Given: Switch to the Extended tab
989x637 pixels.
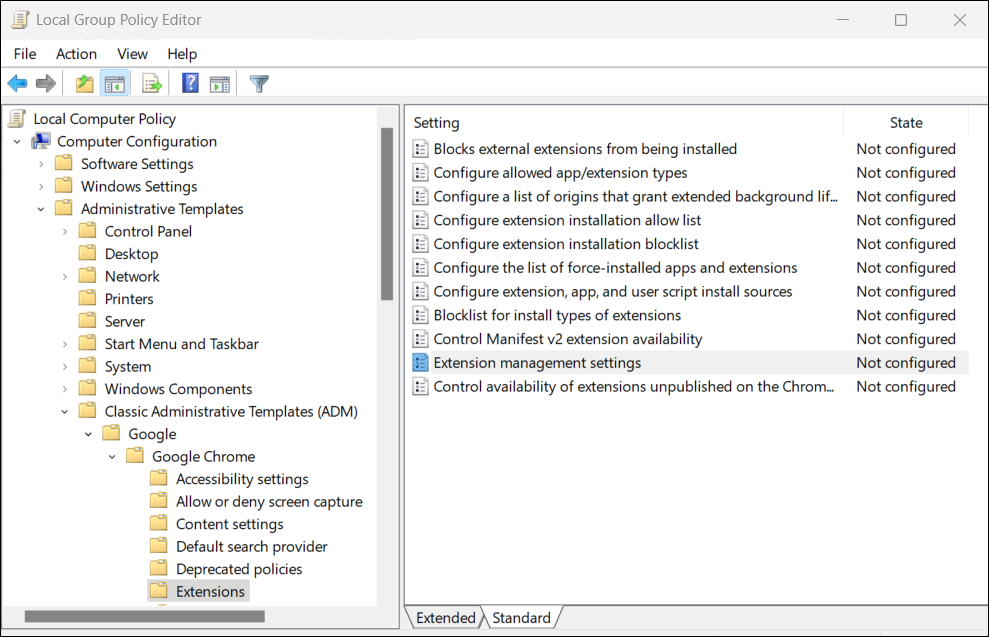Looking at the screenshot, I should pos(445,618).
